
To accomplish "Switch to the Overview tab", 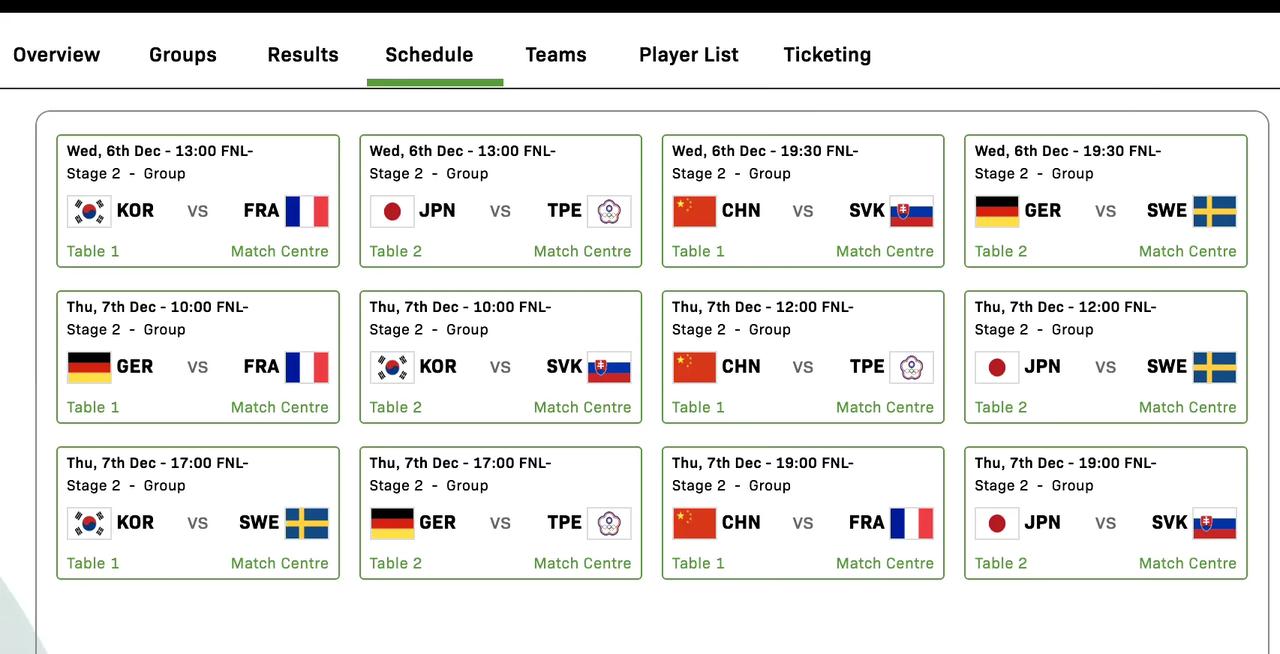I will click(x=57, y=55).
